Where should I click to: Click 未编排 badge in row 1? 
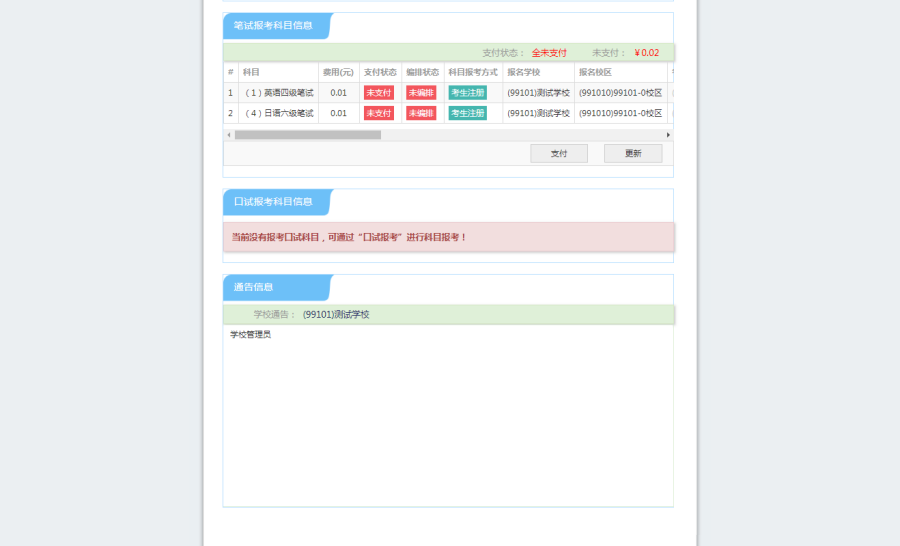click(x=421, y=93)
